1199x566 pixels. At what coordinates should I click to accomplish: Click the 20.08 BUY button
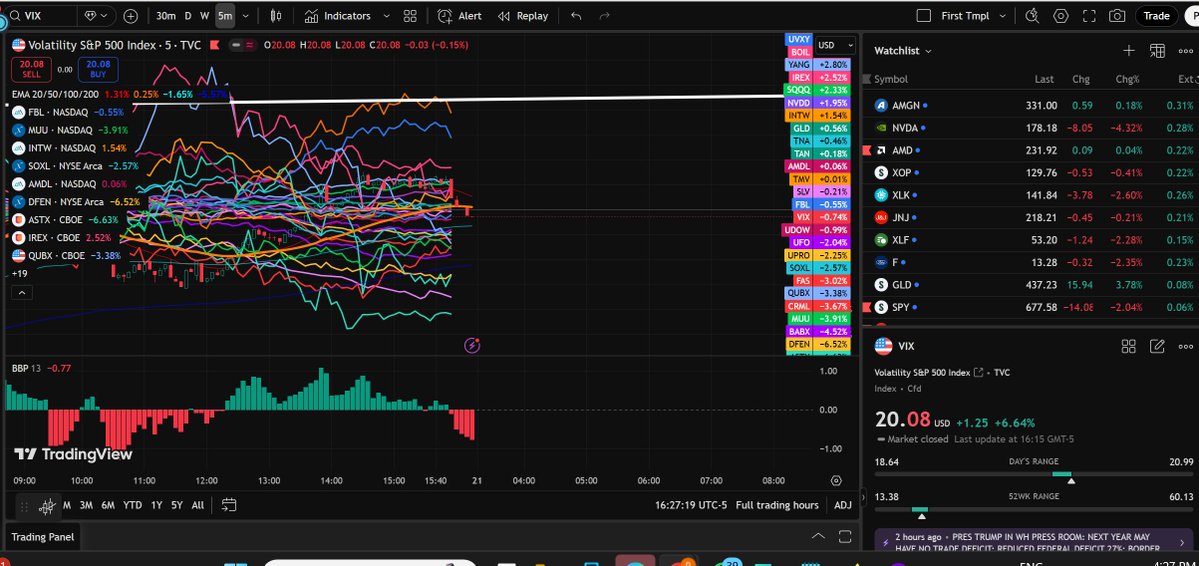coord(98,70)
